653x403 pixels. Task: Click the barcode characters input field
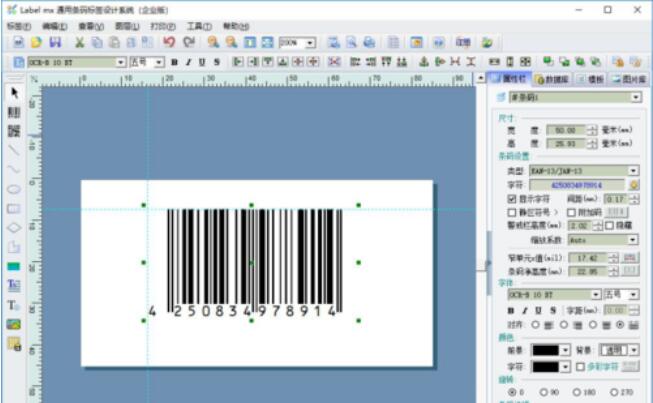tap(577, 185)
